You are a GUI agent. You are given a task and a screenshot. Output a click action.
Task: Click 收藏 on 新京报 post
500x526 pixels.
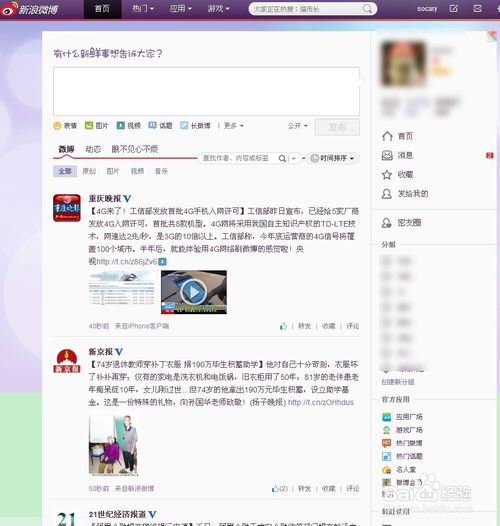[329, 489]
